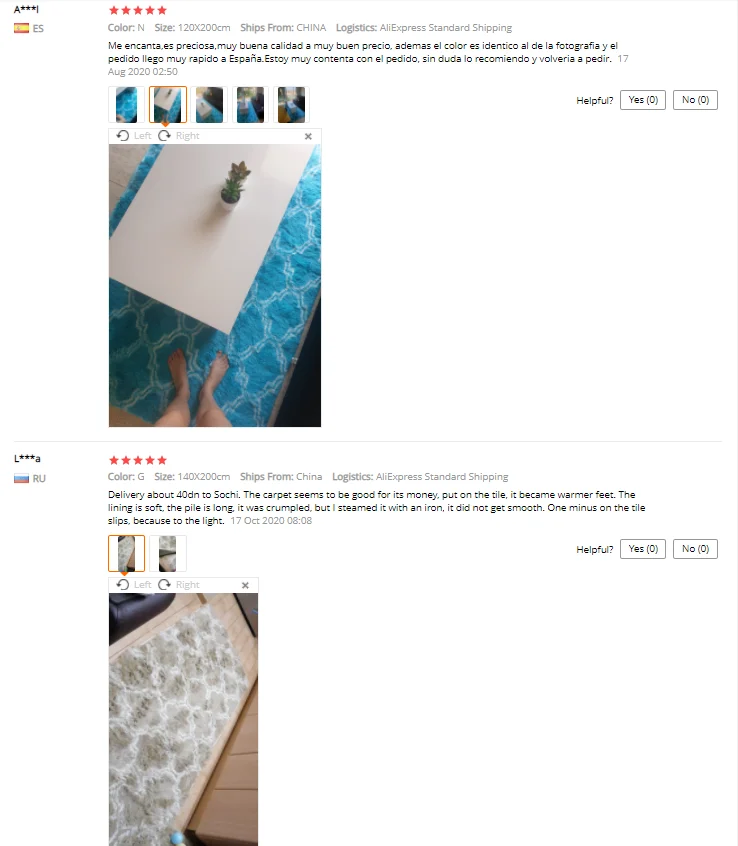
Task: Click the five-star rating of reviewer L***a
Action: 138,460
